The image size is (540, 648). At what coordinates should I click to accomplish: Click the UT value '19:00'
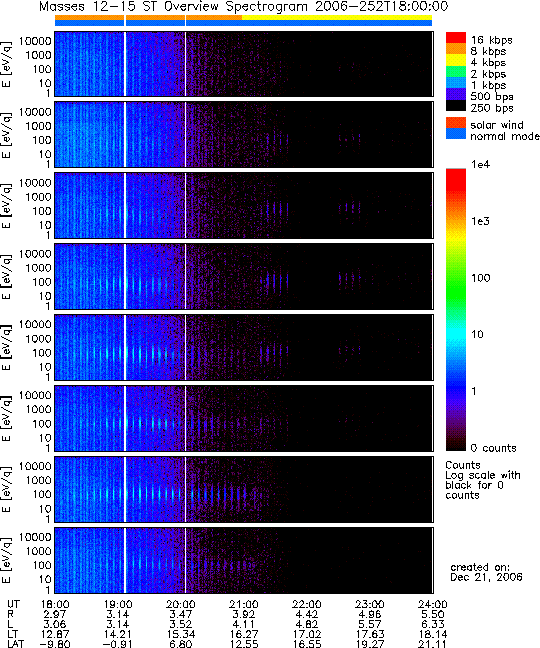click(x=118, y=605)
